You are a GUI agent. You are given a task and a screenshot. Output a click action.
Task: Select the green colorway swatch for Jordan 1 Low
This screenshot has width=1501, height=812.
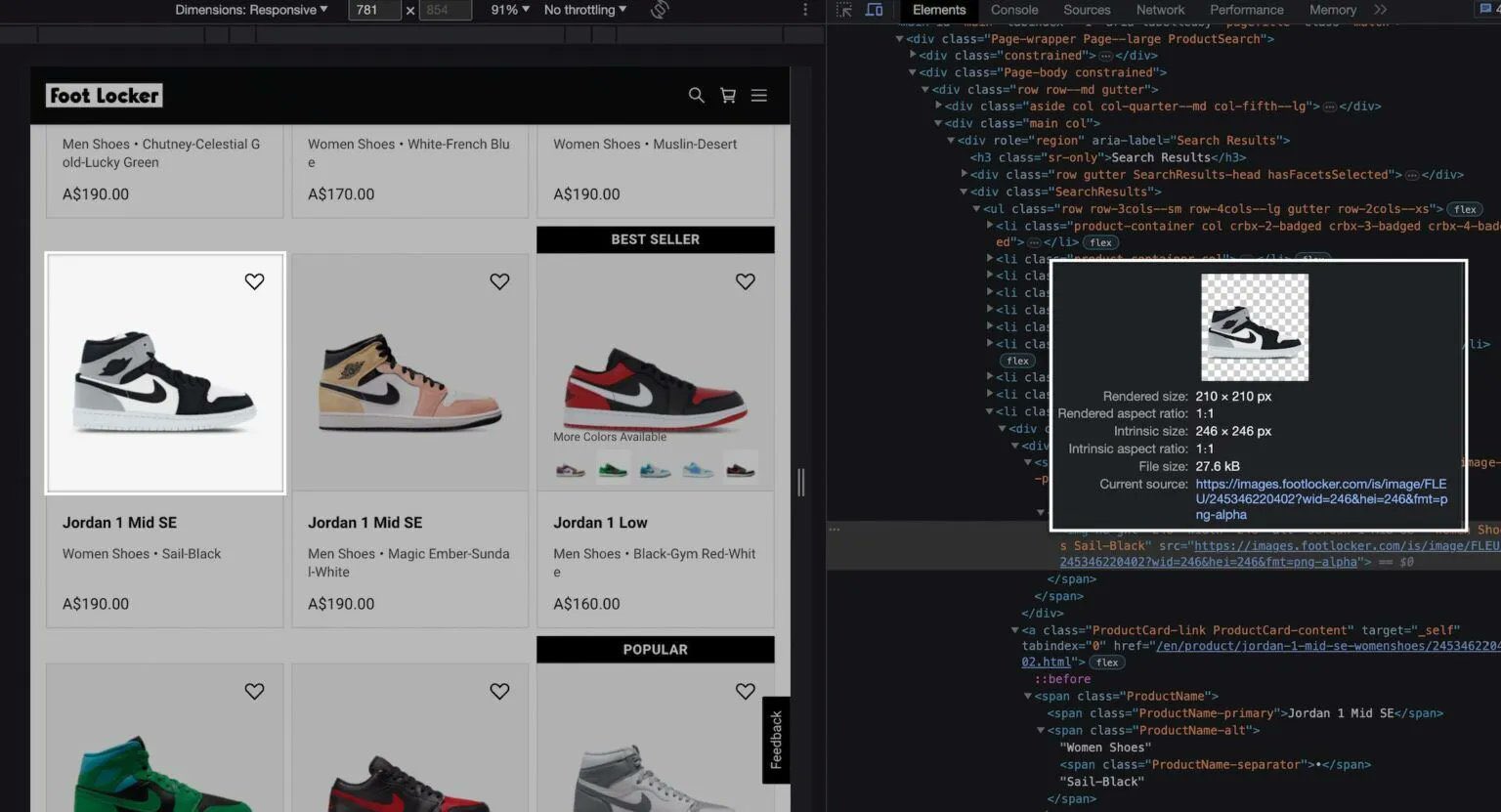(x=613, y=469)
